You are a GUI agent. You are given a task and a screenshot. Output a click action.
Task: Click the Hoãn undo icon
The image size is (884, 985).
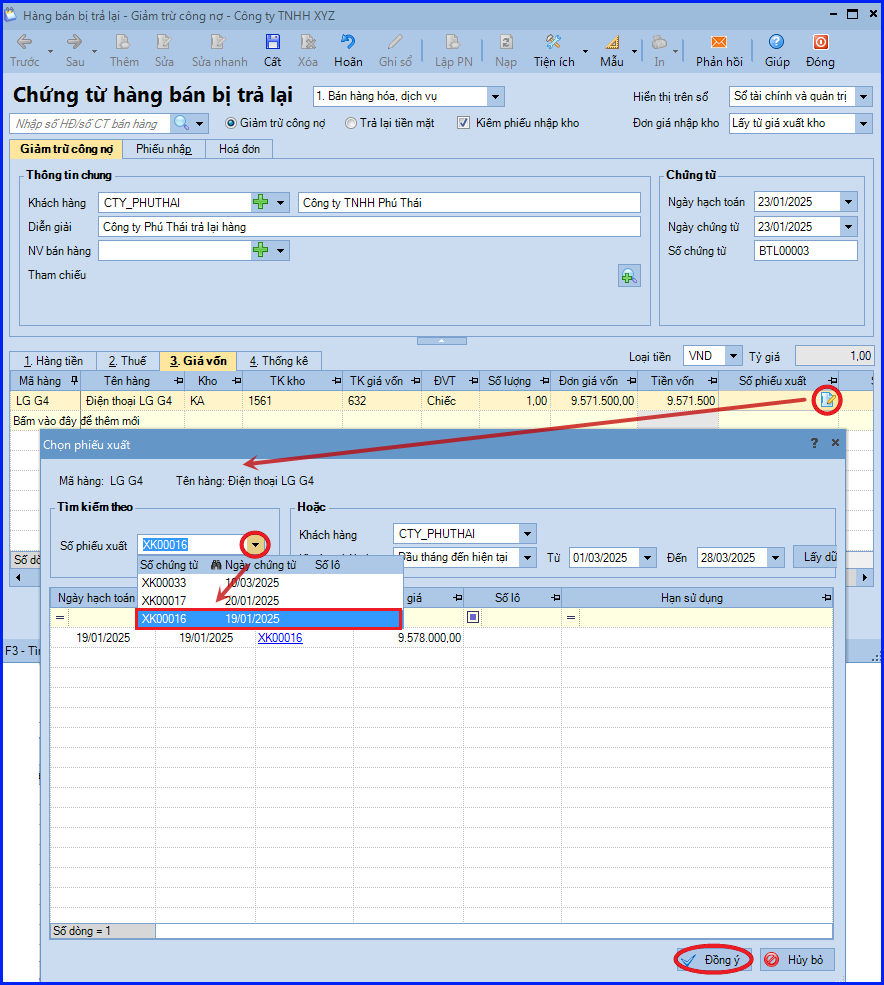[347, 42]
